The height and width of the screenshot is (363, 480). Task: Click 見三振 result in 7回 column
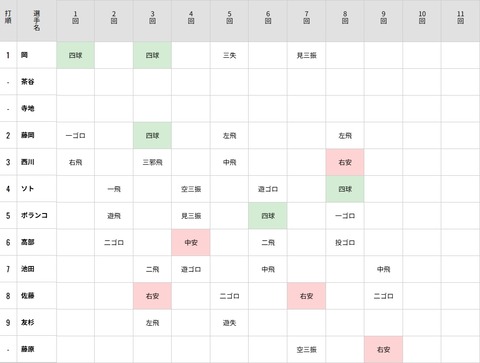point(306,55)
